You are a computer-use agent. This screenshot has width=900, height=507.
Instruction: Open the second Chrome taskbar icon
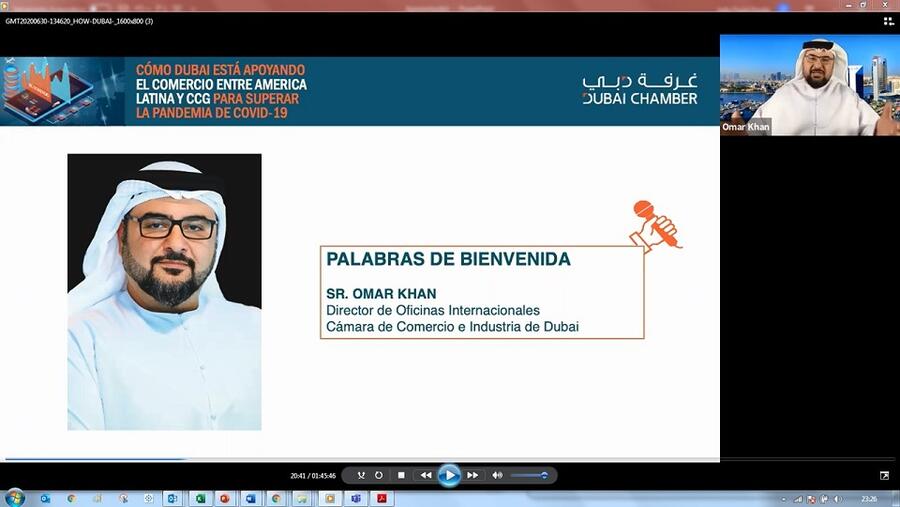pos(276,498)
